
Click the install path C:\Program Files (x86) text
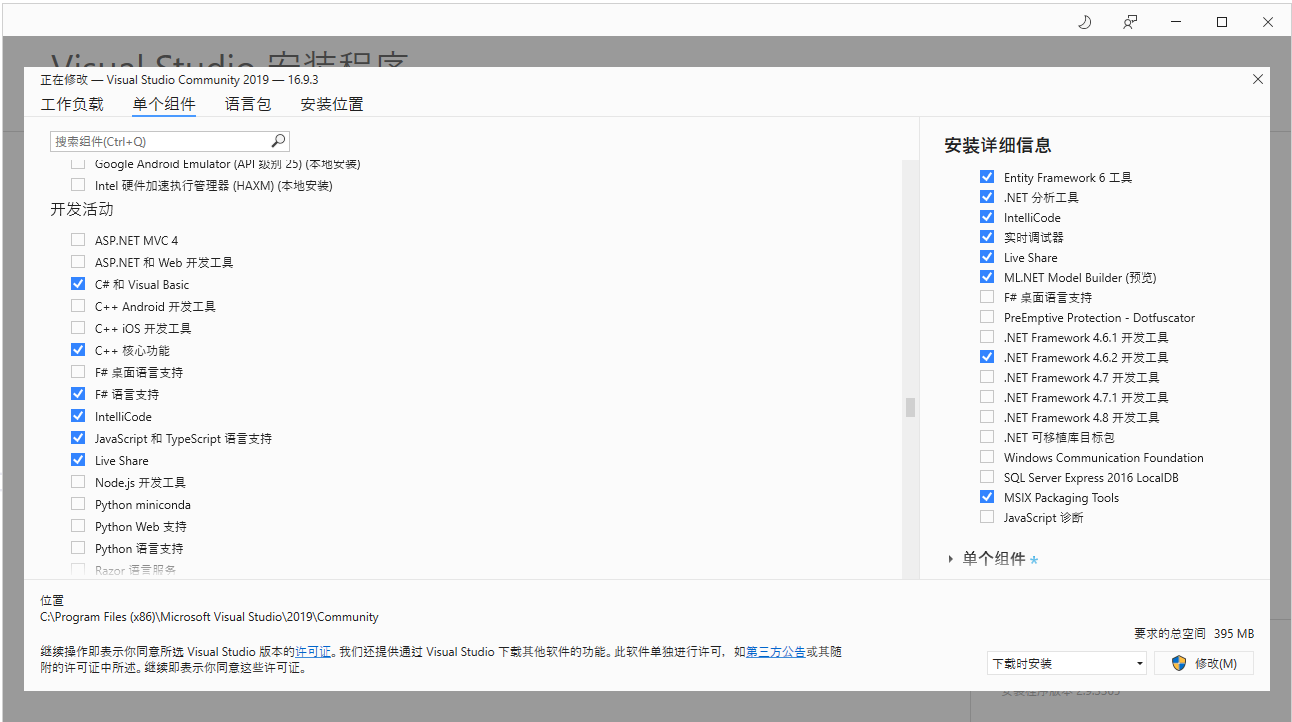[210, 617]
